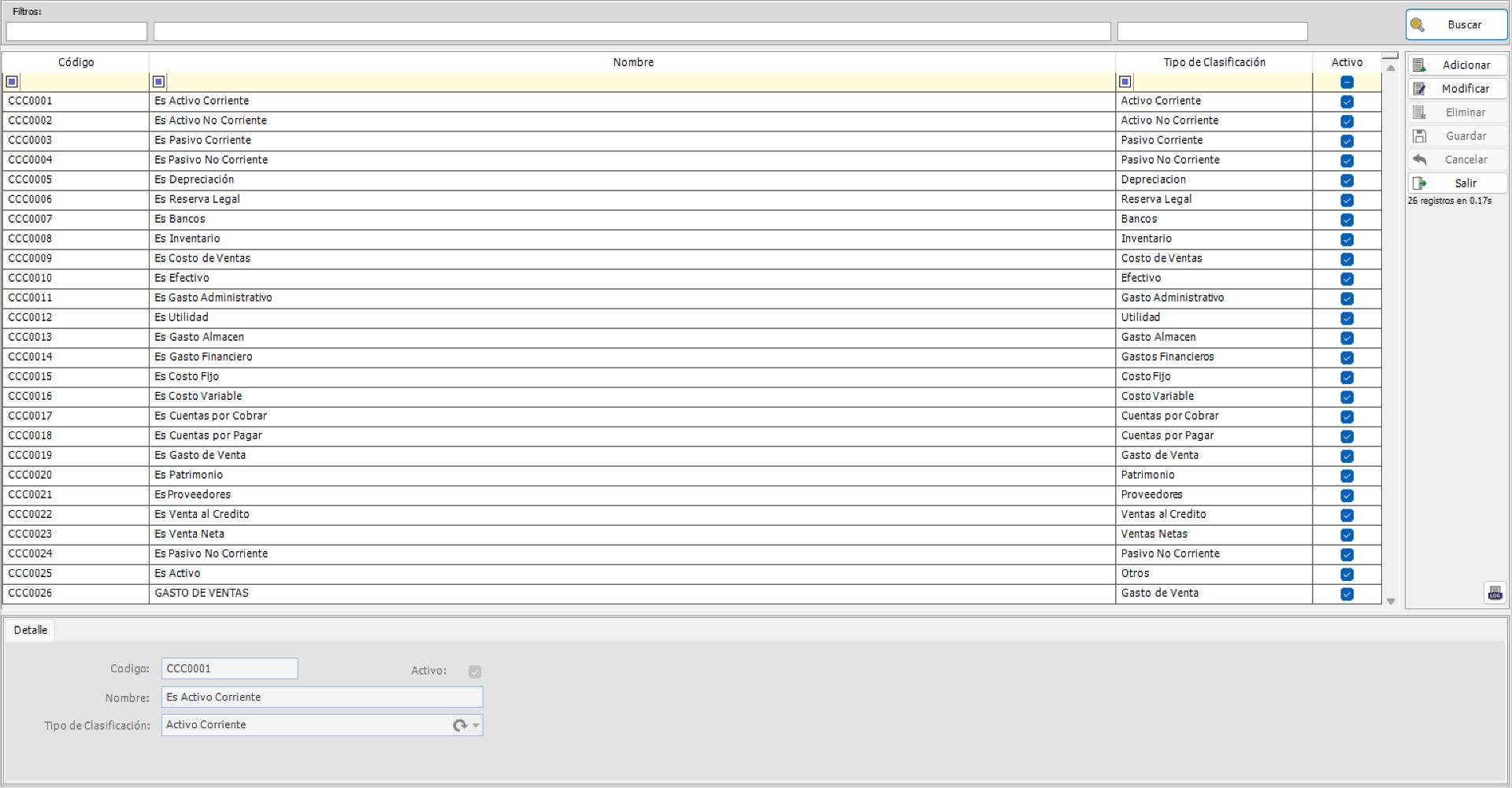The width and height of the screenshot is (1512, 788).
Task: Uncheck Activo on the CCC0026 row
Action: coord(1347,594)
